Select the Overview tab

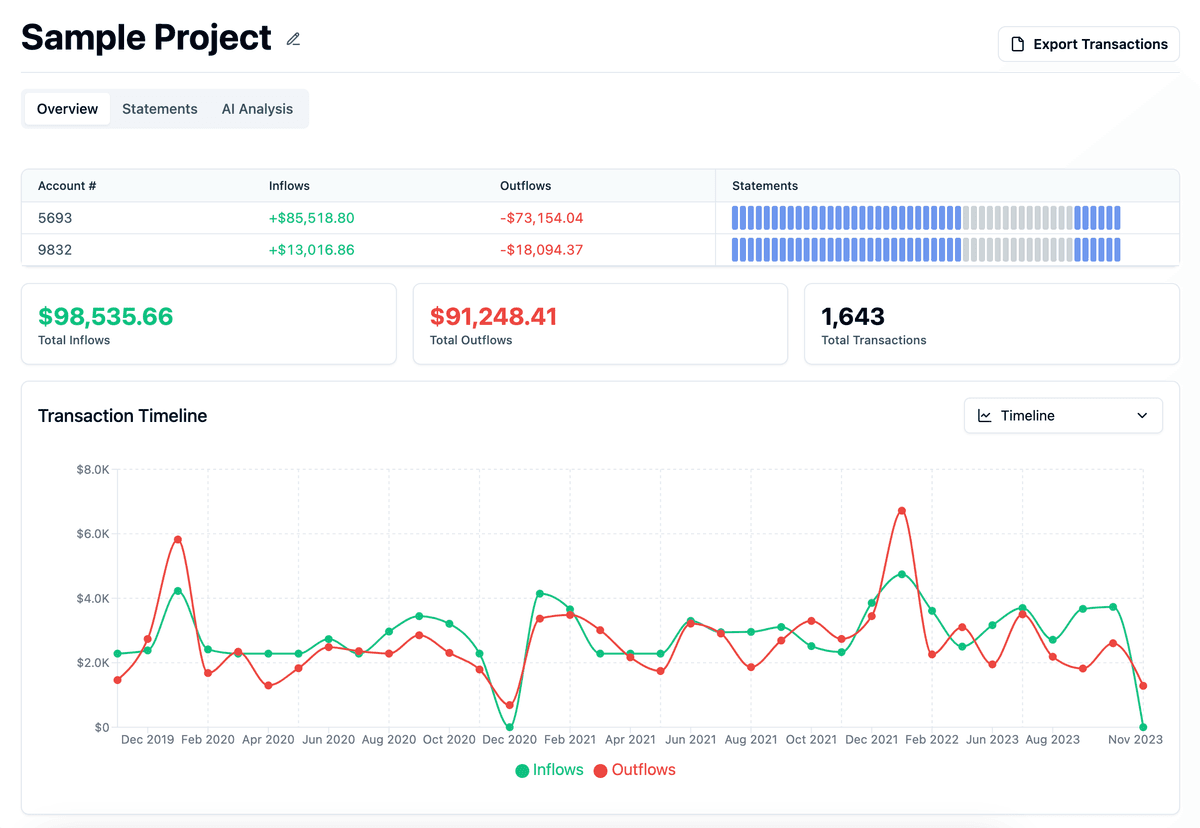67,108
